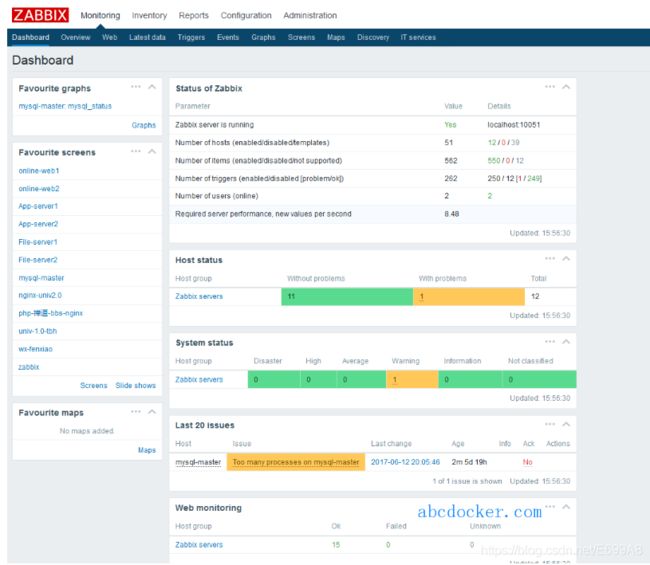Click the Maps link in Favourite maps
The height and width of the screenshot is (565, 650).
tap(147, 450)
